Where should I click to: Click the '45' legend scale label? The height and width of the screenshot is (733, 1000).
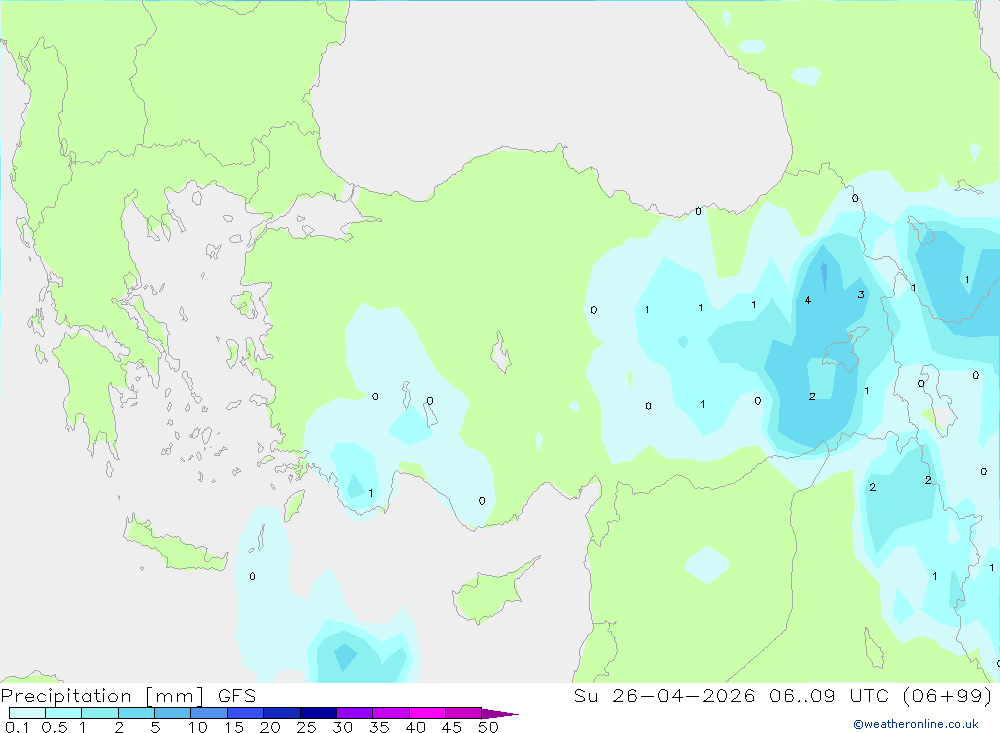452,727
